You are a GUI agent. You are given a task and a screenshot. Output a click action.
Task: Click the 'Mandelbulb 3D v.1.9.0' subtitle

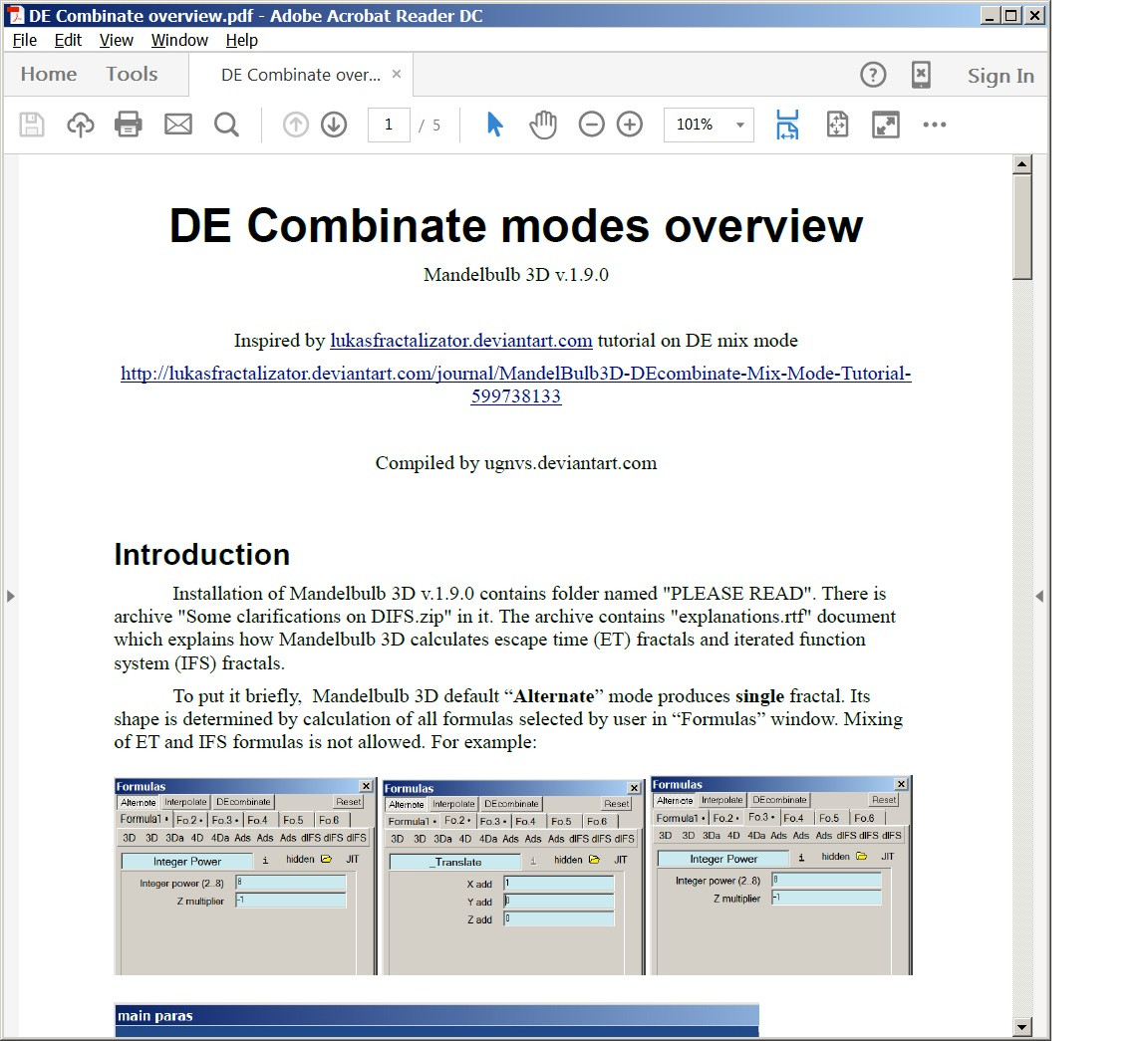[516, 275]
